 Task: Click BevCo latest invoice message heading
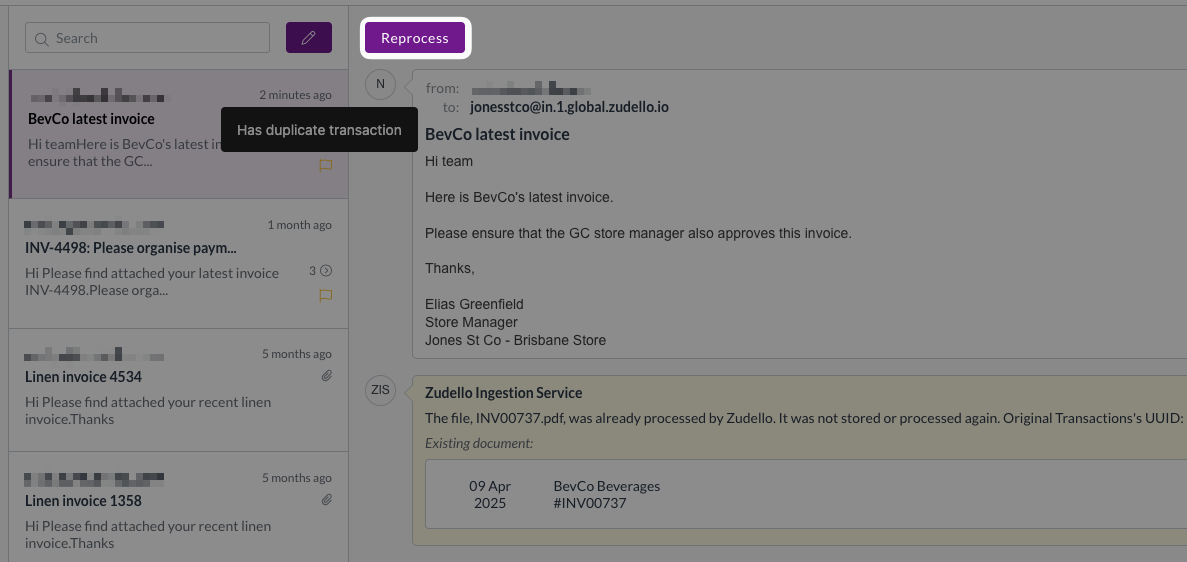497,134
